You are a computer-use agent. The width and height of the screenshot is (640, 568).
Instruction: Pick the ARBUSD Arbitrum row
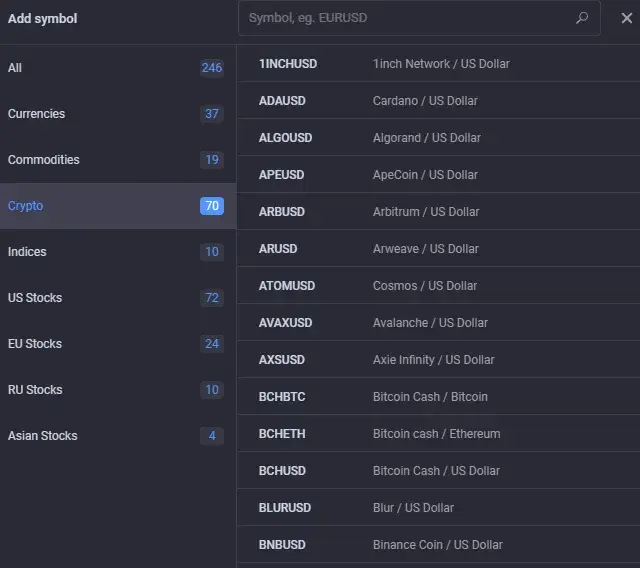438,212
